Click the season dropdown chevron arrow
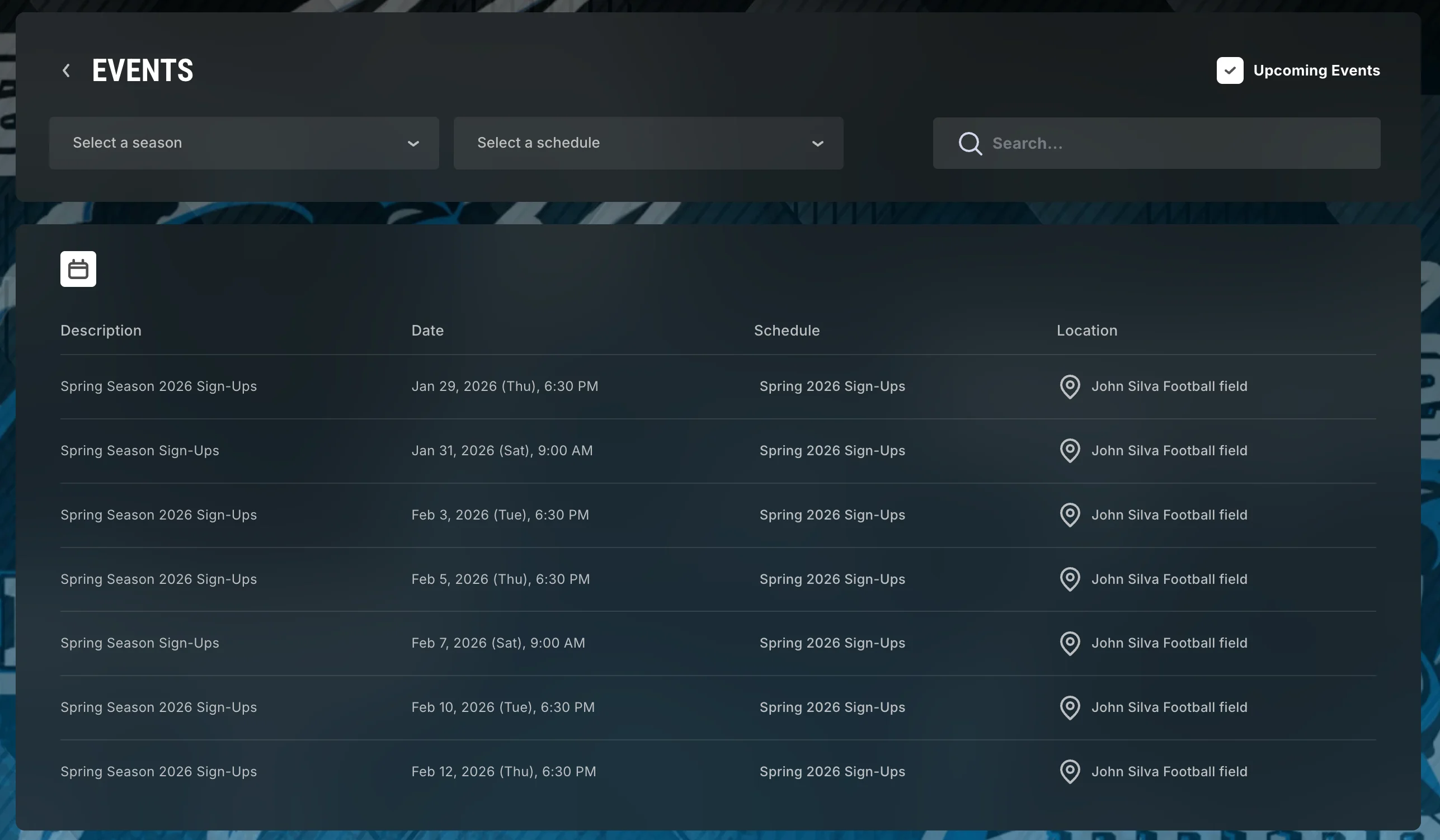The width and height of the screenshot is (1440, 840). click(x=413, y=143)
